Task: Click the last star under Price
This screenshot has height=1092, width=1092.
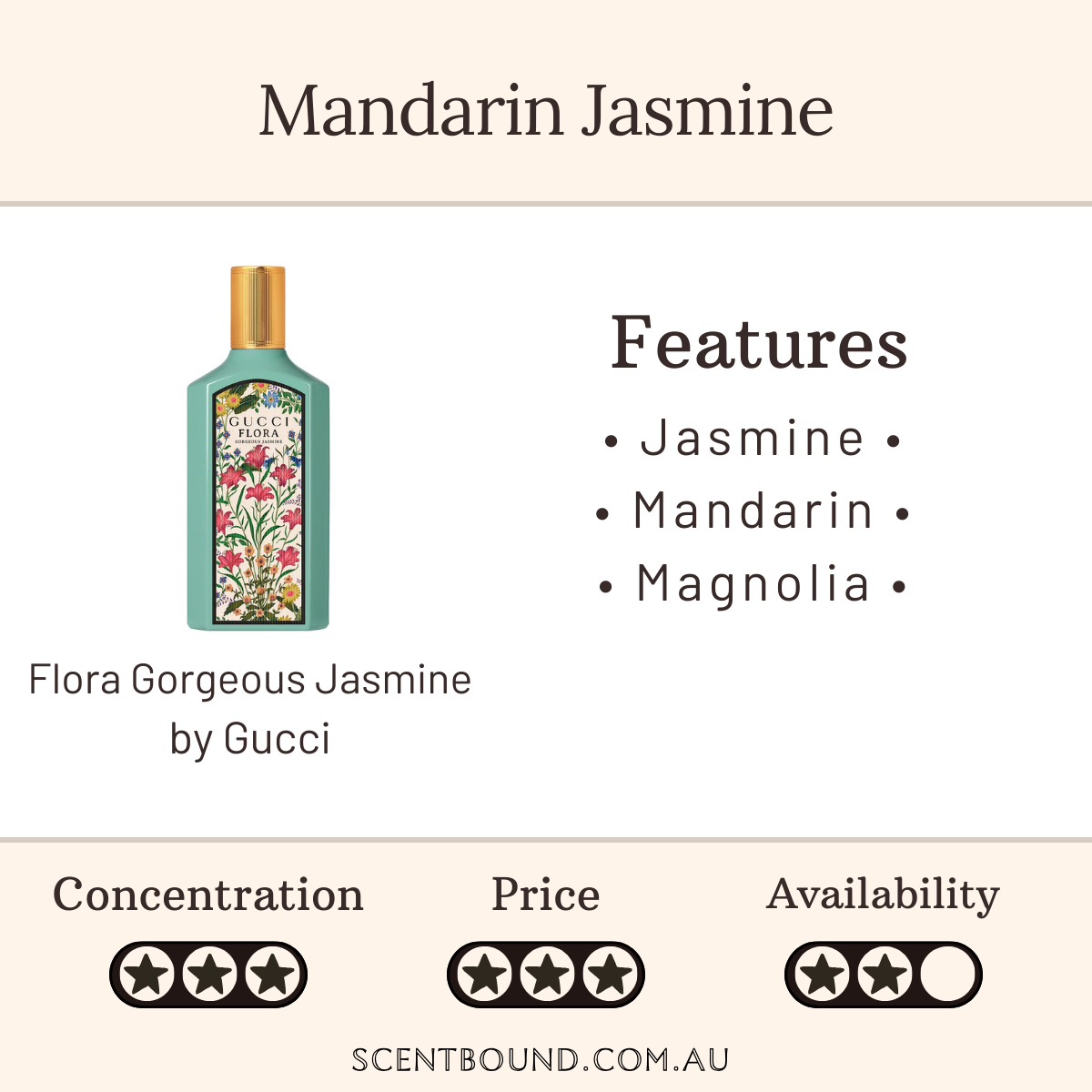Action: tap(608, 975)
